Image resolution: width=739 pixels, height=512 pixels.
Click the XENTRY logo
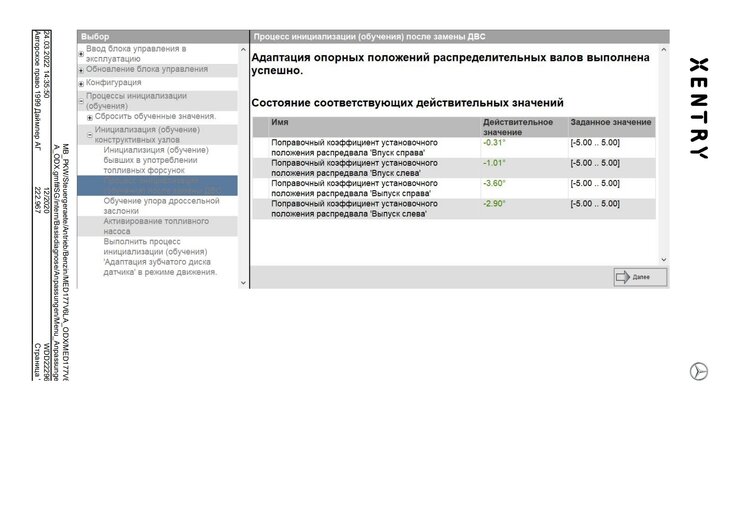(698, 108)
